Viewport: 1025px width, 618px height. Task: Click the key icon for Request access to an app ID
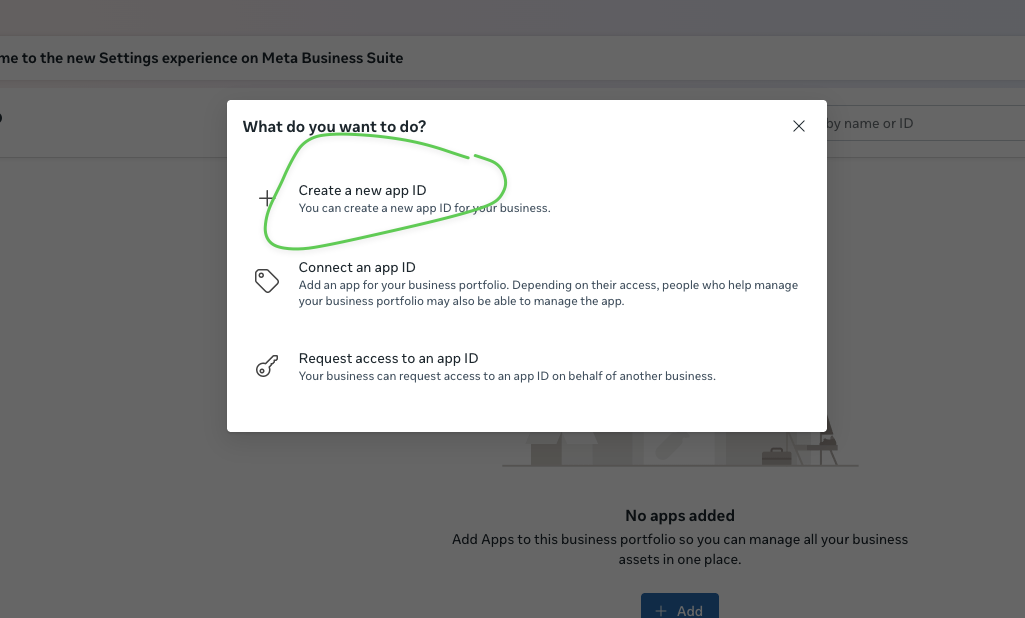tap(266, 366)
